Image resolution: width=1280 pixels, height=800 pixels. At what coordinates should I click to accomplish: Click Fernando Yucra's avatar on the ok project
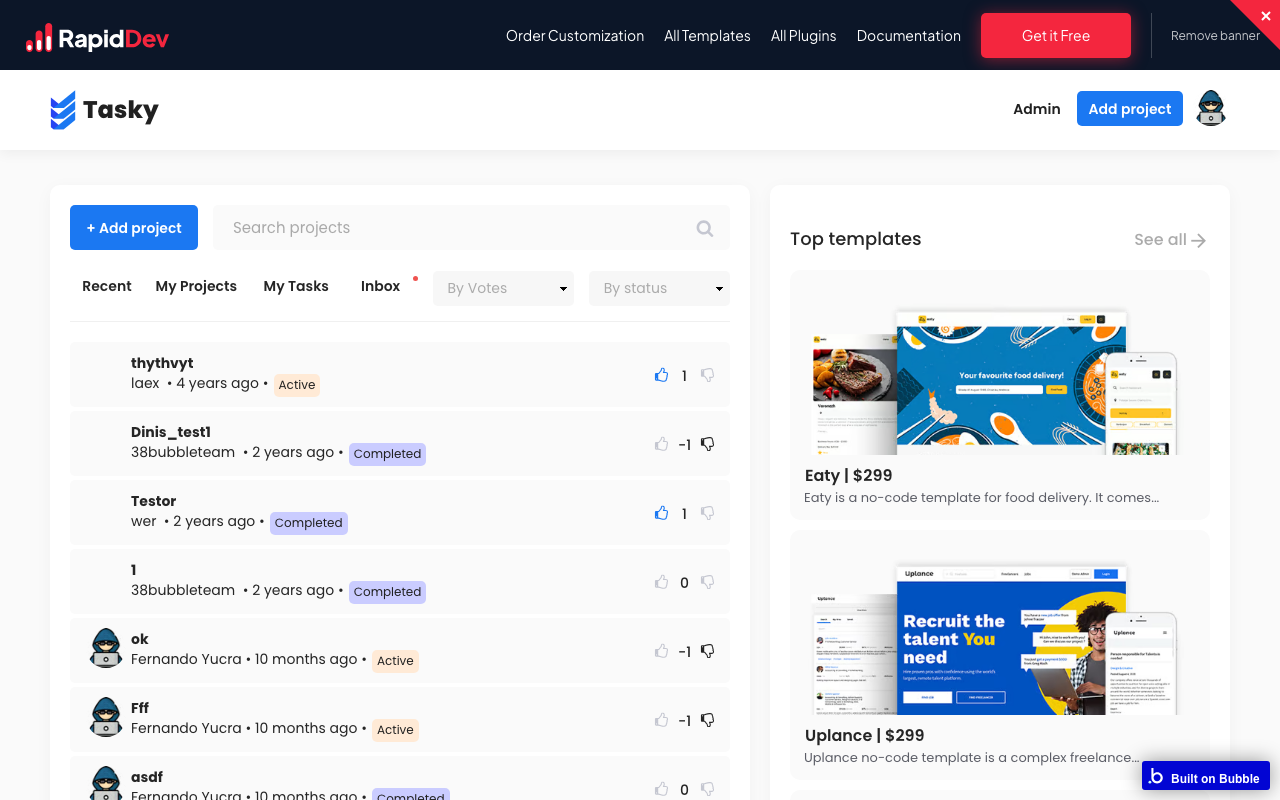(105, 648)
